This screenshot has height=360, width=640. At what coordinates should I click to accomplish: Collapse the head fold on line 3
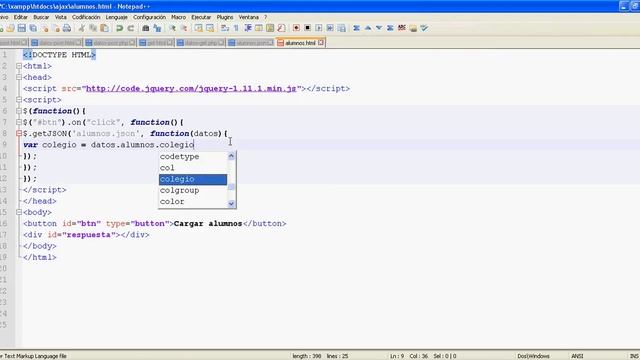click(x=19, y=77)
